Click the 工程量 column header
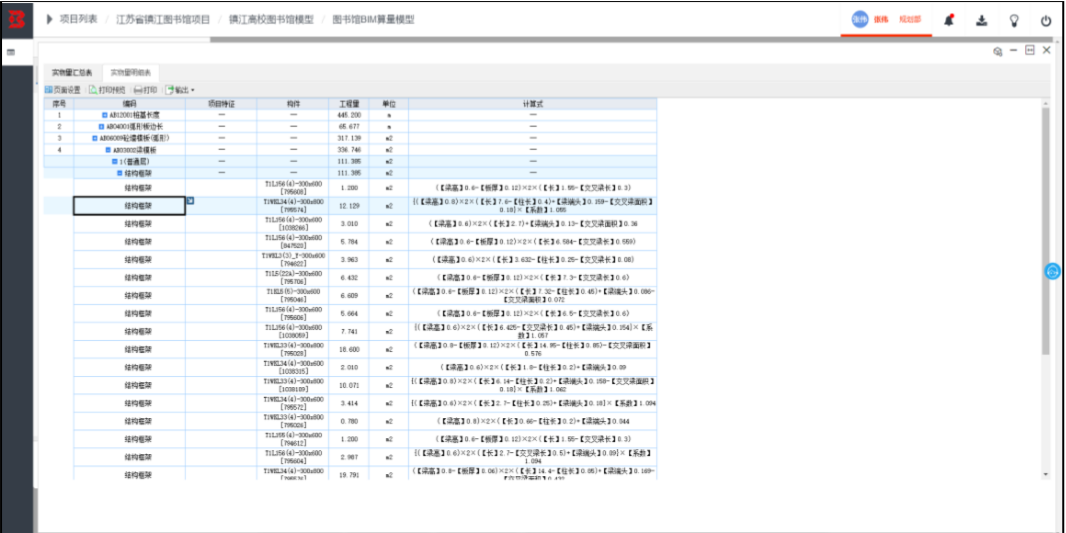The height and width of the screenshot is (533, 1066). tap(349, 104)
